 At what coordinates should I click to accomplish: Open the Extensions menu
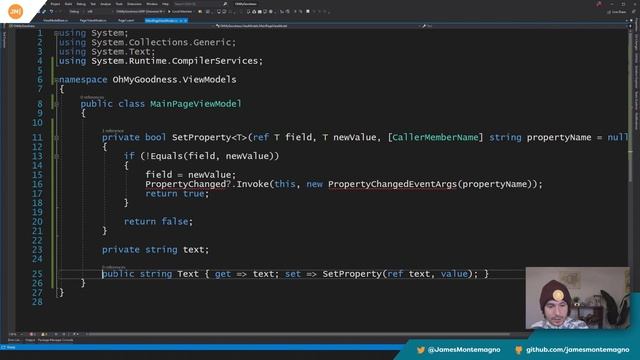(x=134, y=4)
